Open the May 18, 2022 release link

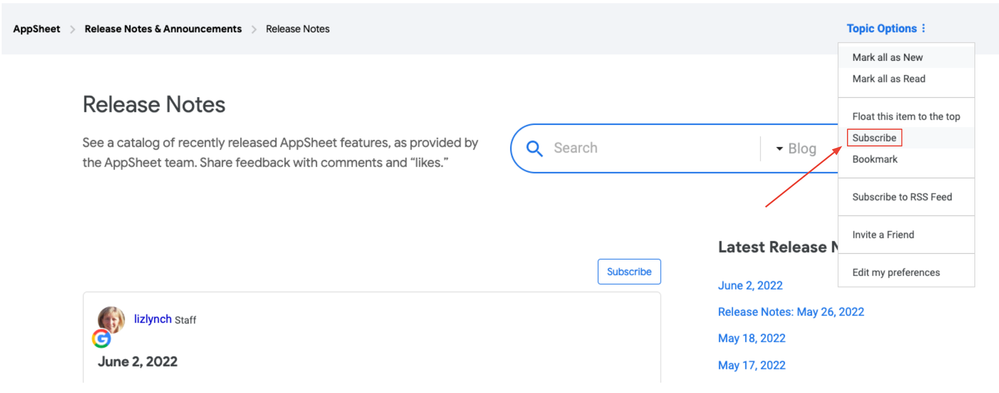[751, 338]
